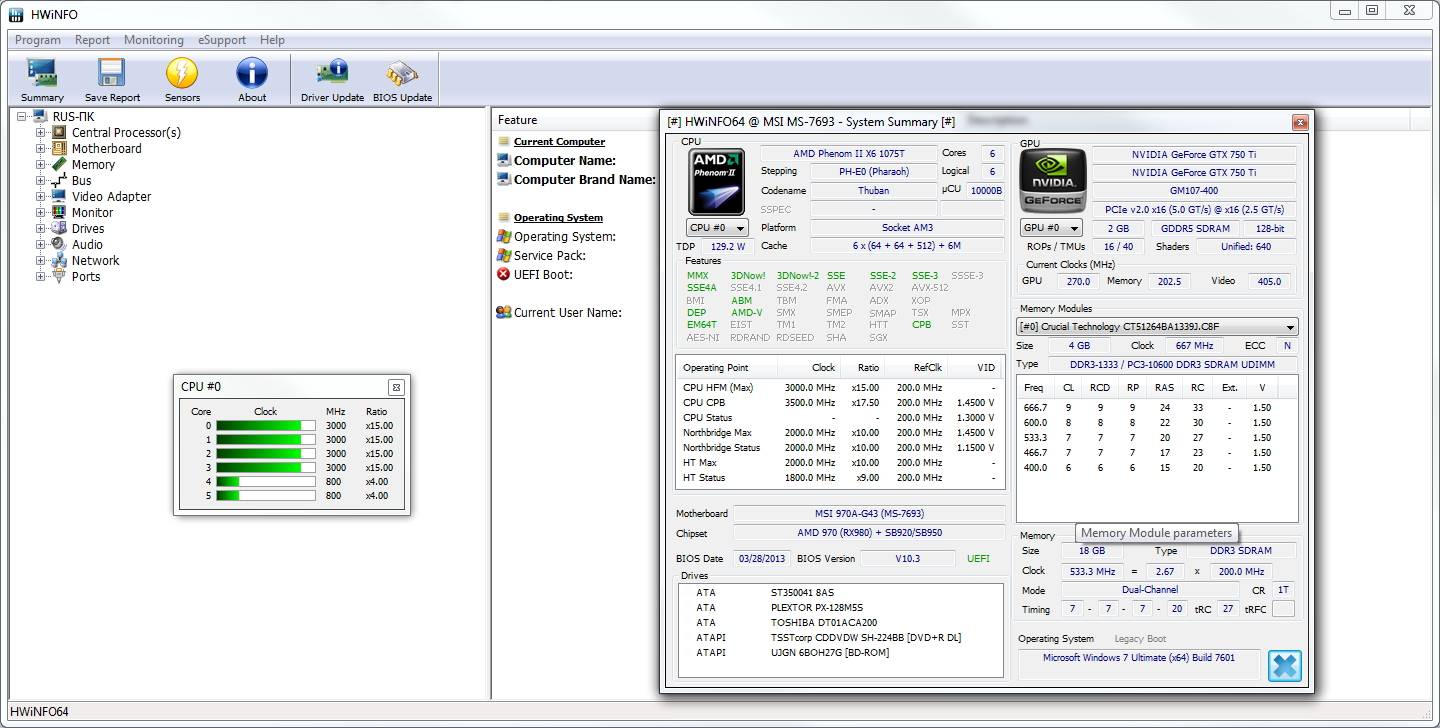Click the BIOS Update icon
The height and width of the screenshot is (728, 1440).
tap(402, 80)
